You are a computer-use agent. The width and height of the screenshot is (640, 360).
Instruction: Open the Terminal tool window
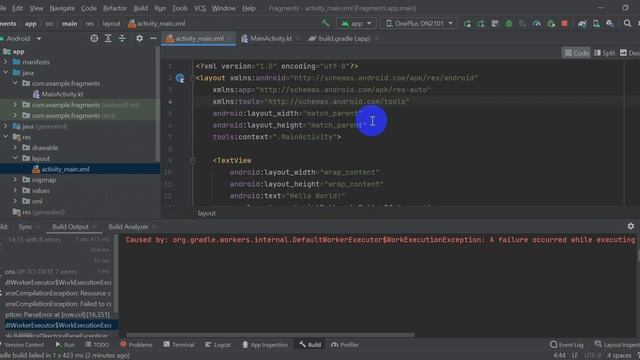179,345
